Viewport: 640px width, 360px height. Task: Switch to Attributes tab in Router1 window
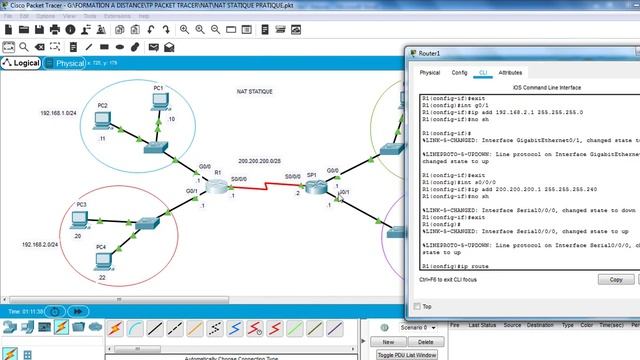(510, 73)
